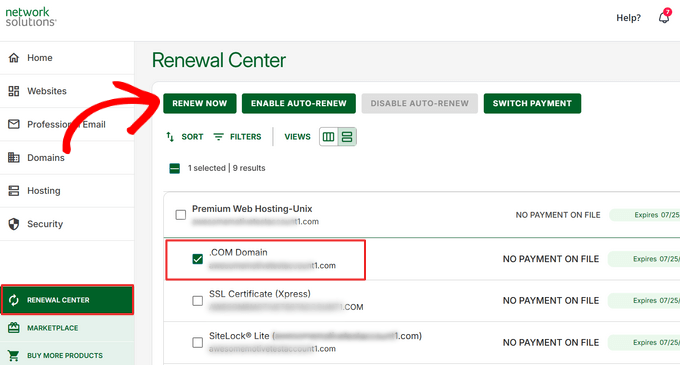Click No Payment On File for SiteLock
This screenshot has width=680, height=365.
pos(551,342)
